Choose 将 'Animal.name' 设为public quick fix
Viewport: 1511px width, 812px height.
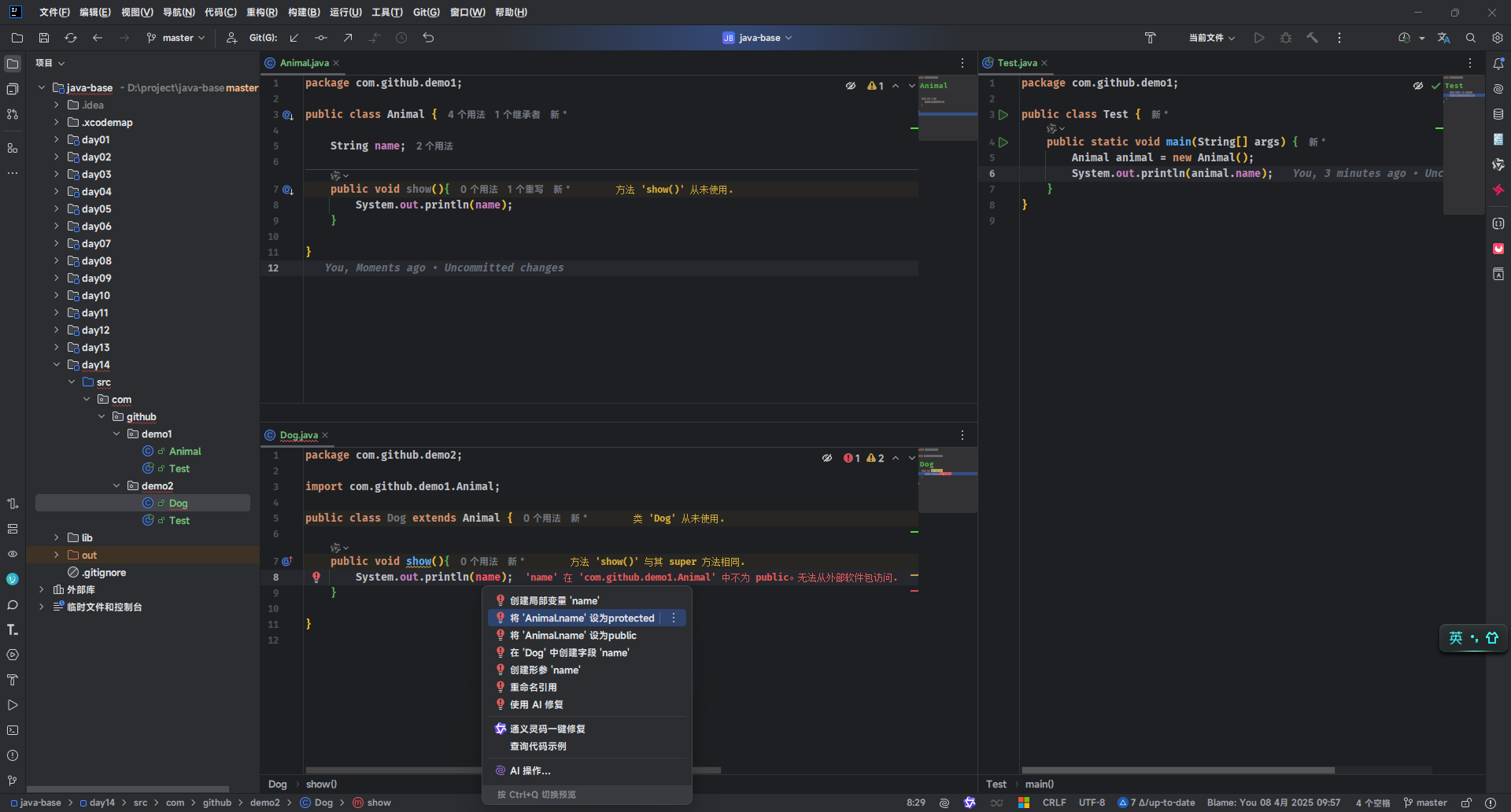click(573, 636)
